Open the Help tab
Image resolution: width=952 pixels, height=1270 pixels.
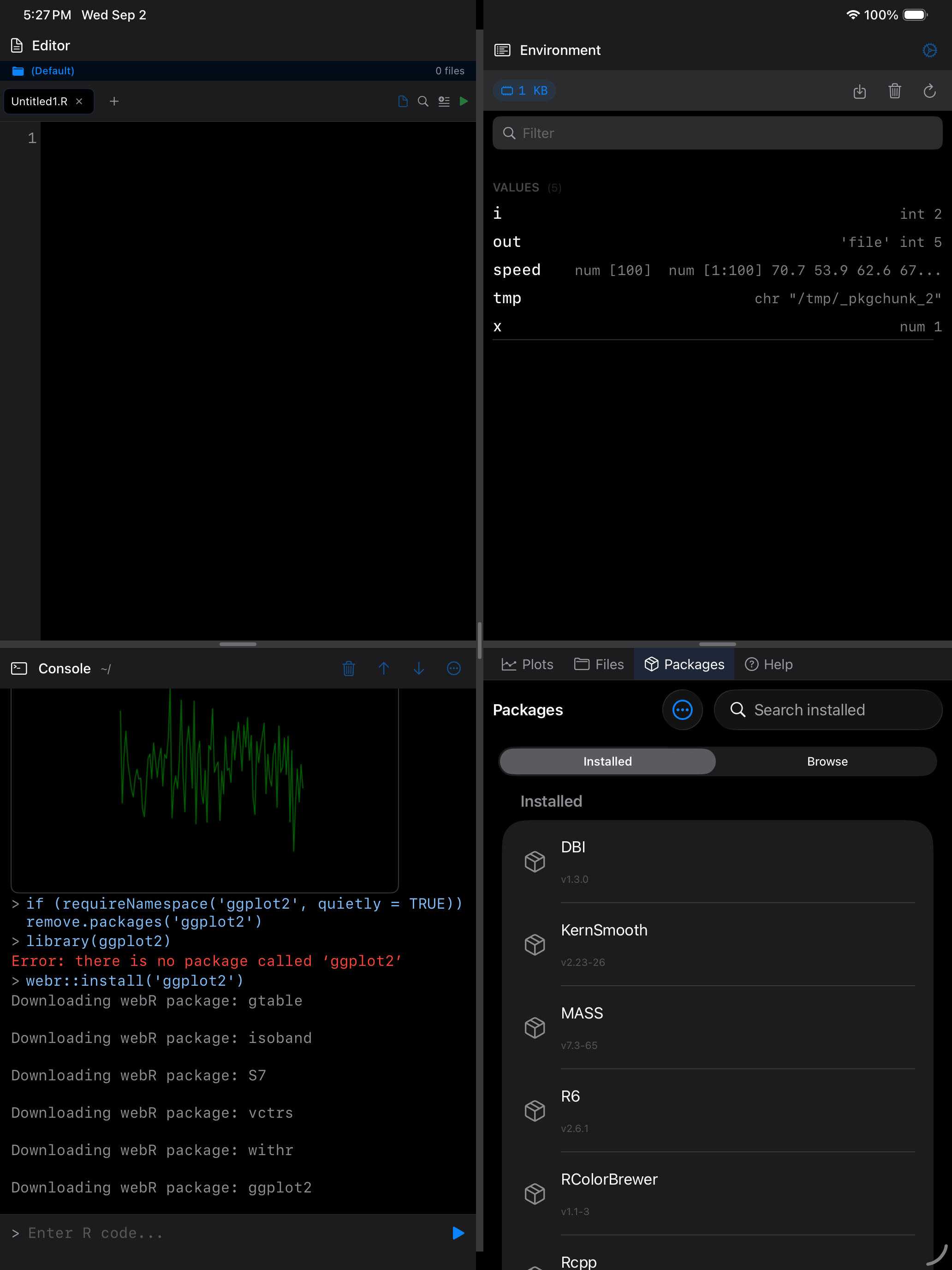[768, 664]
